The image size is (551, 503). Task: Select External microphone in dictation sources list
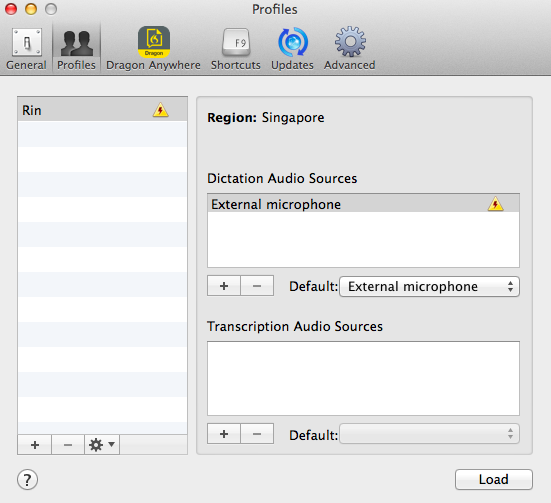pos(363,204)
